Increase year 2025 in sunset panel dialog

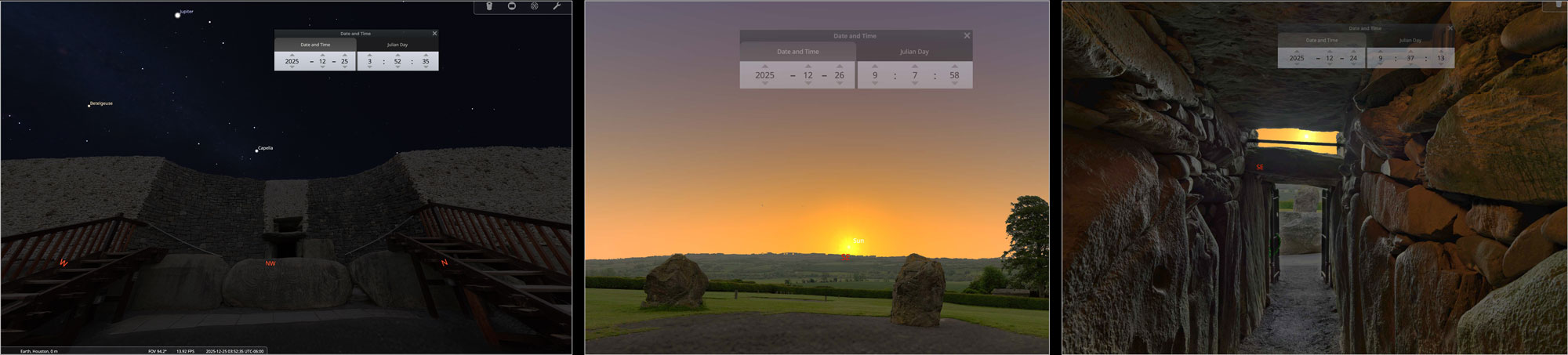click(764, 66)
